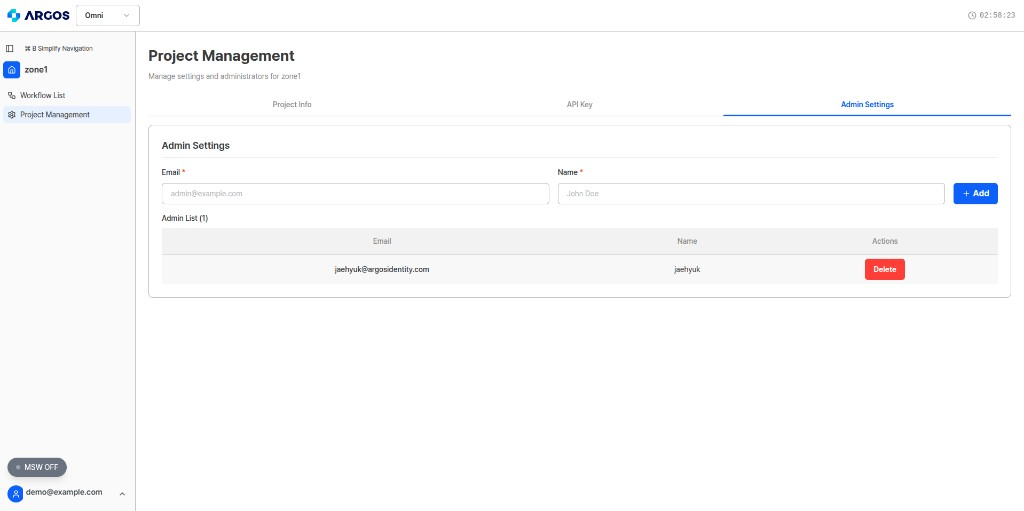Expand the account menu chevron
The width and height of the screenshot is (1024, 511).
click(122, 494)
